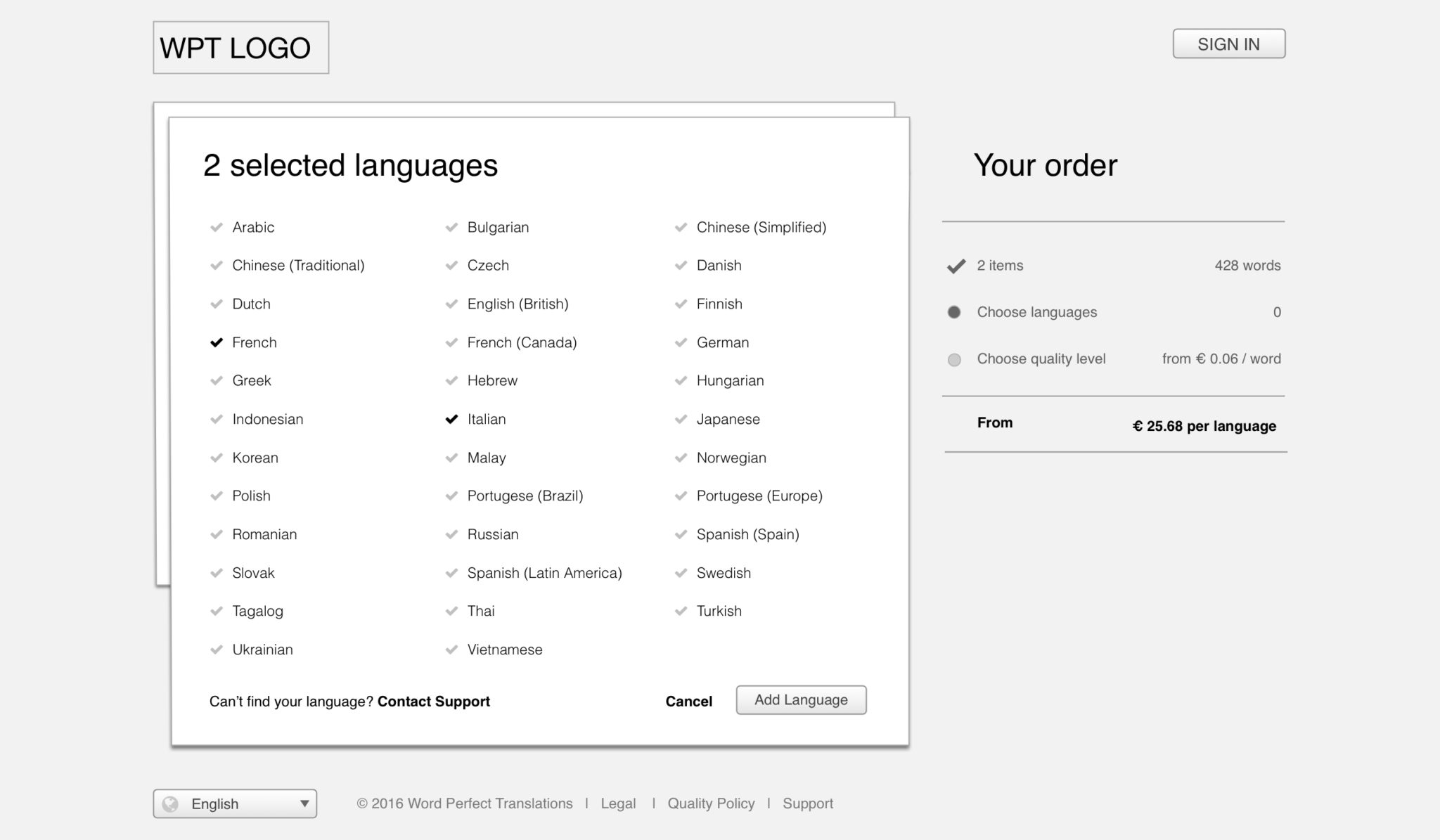
Task: Go to homepage via WPT LOGO
Action: [x=241, y=48]
